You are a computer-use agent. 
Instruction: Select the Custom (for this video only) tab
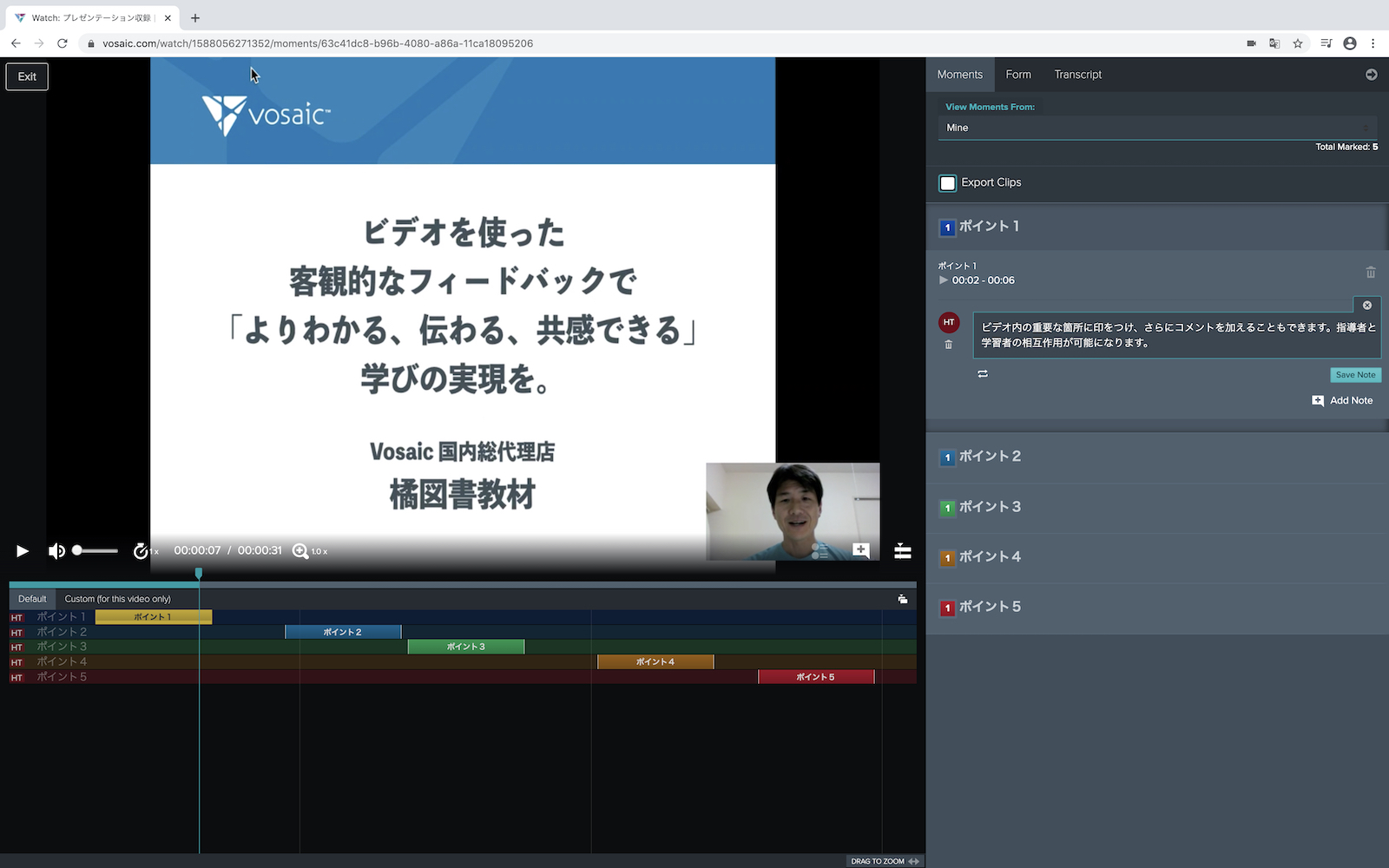point(118,599)
